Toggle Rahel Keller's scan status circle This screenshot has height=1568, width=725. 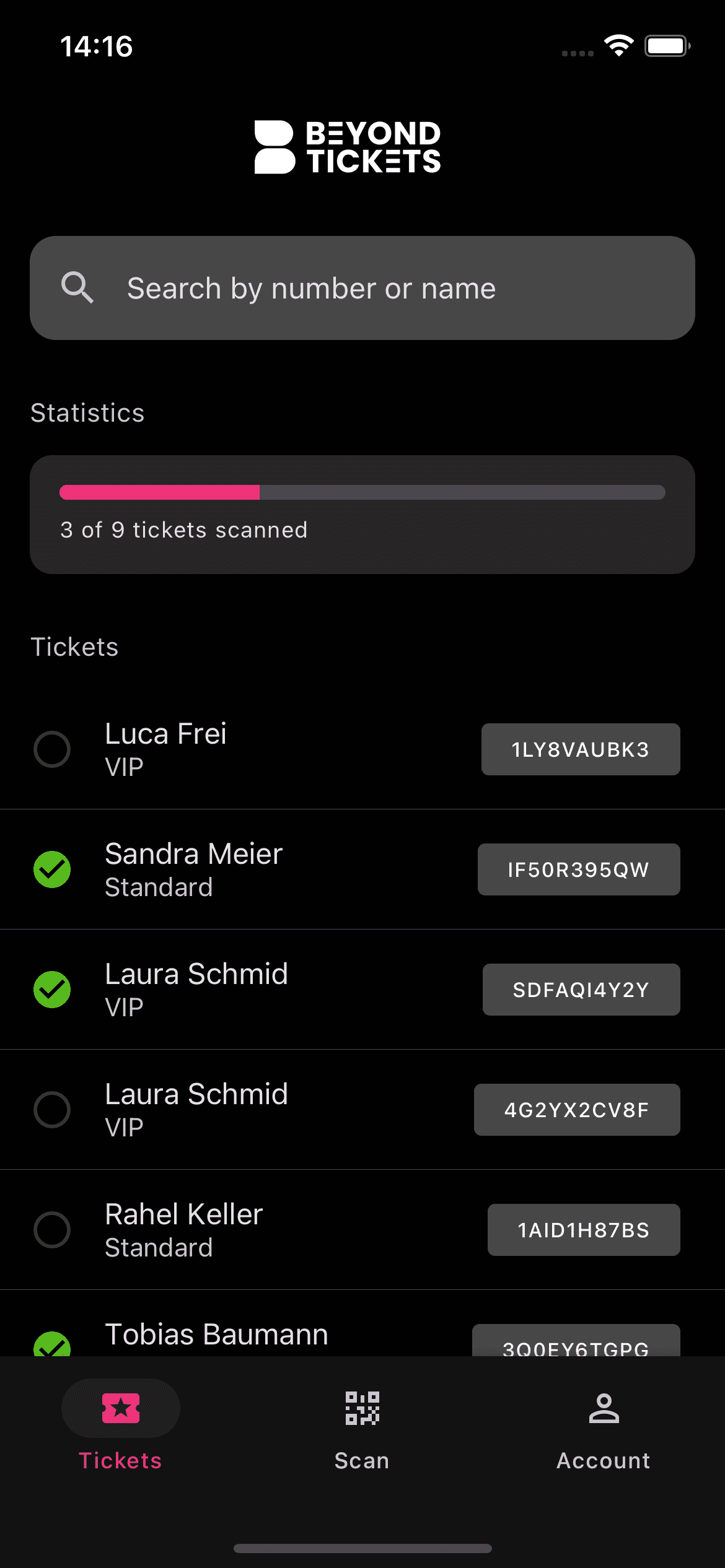(52, 1230)
